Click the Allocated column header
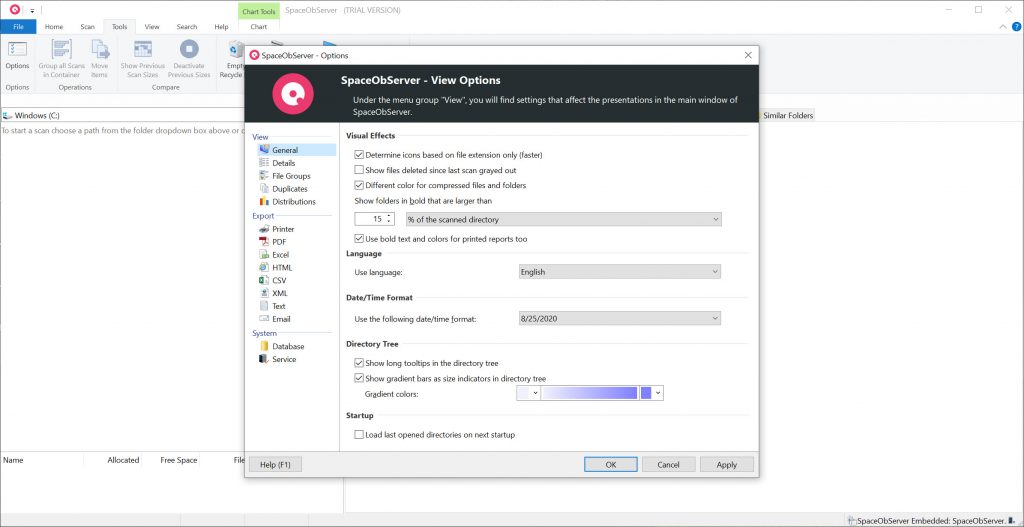Viewport: 1024px width, 527px height. [123, 460]
